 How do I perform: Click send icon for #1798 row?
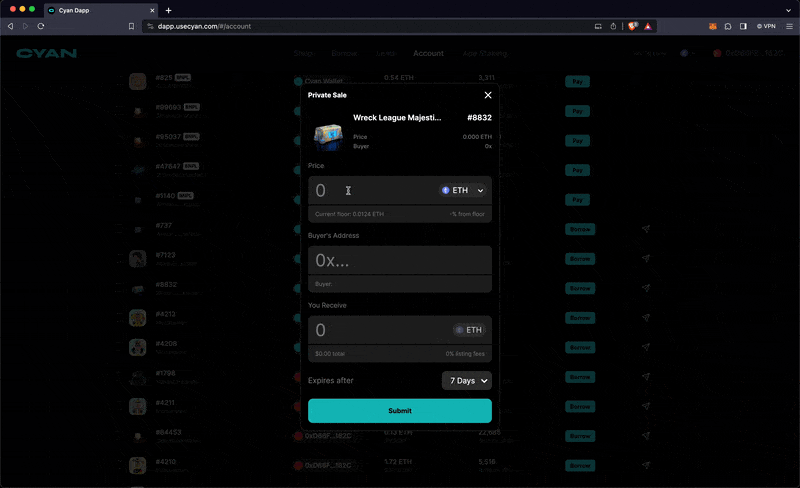(646, 377)
